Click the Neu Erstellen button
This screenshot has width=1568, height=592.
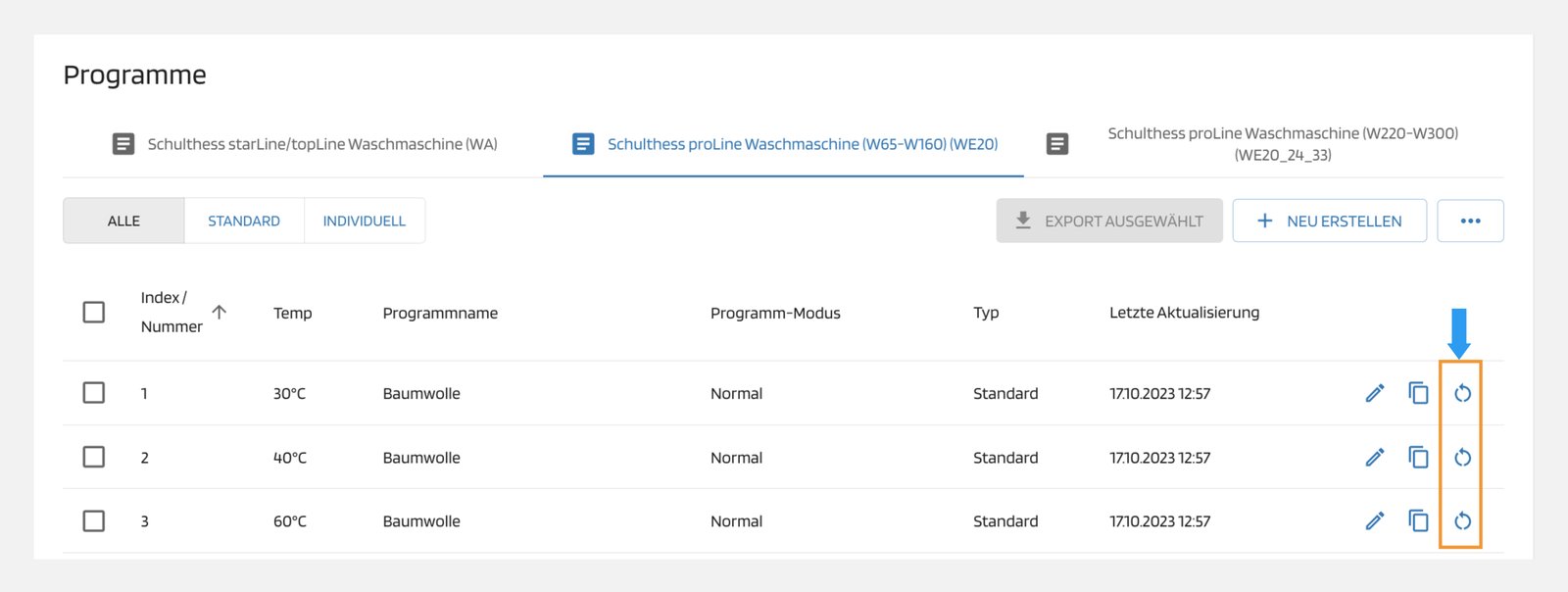[x=1329, y=222]
